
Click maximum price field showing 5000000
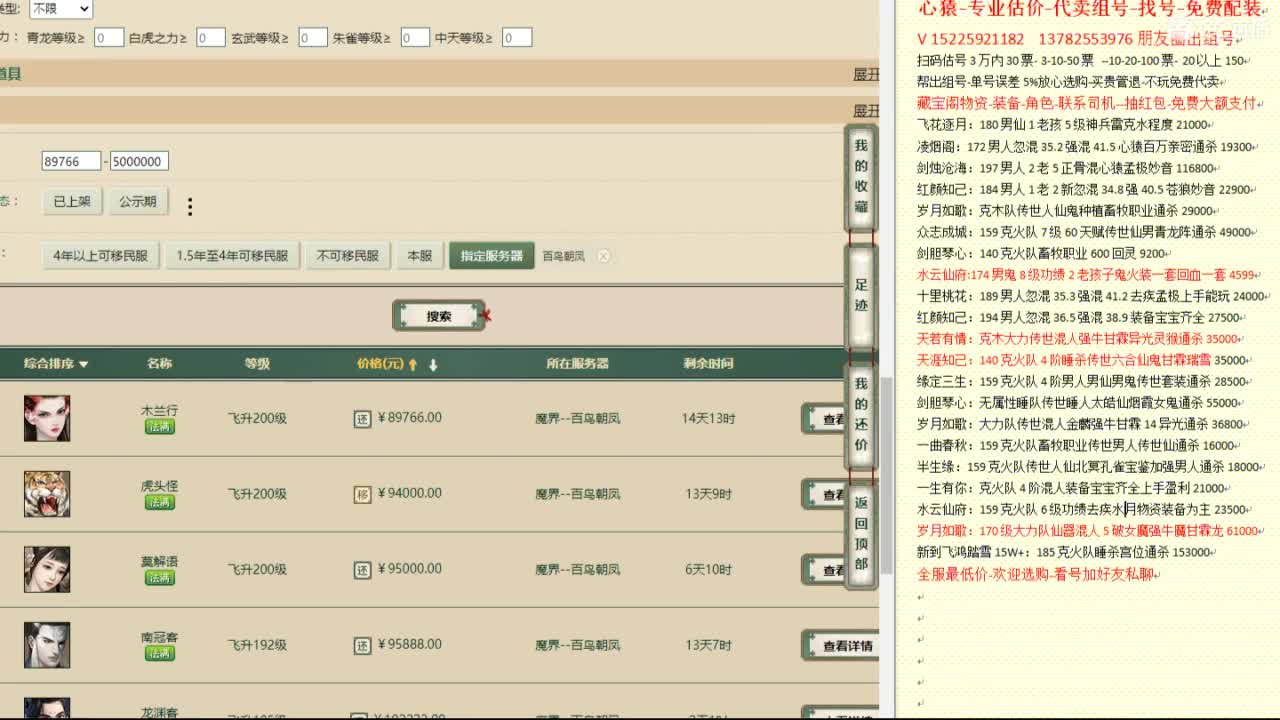[x=139, y=161]
